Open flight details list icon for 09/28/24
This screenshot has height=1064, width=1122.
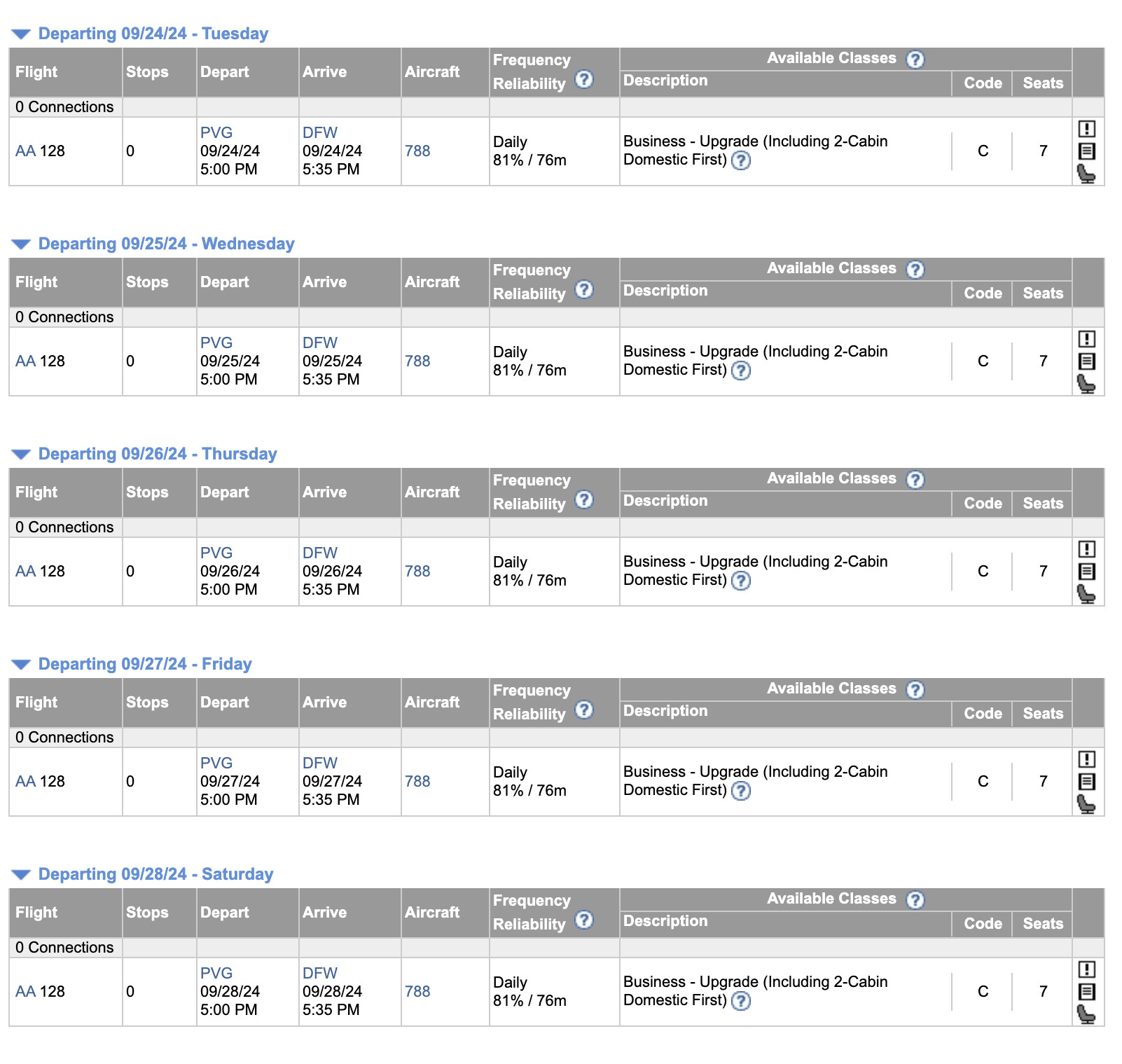tap(1086, 992)
